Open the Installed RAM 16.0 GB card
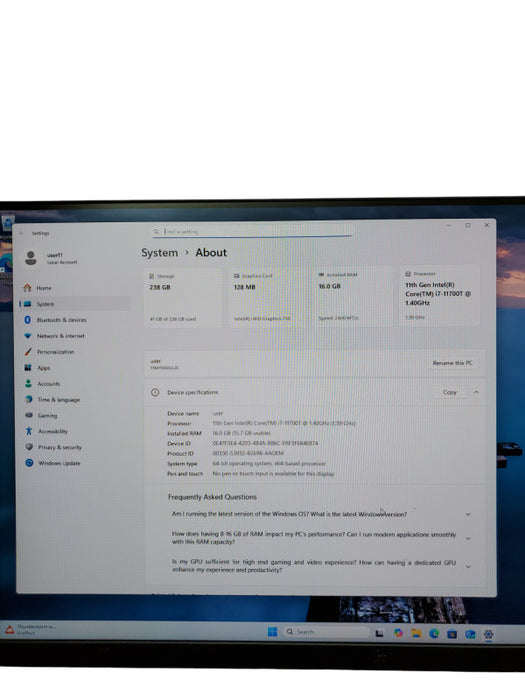 [x=352, y=297]
